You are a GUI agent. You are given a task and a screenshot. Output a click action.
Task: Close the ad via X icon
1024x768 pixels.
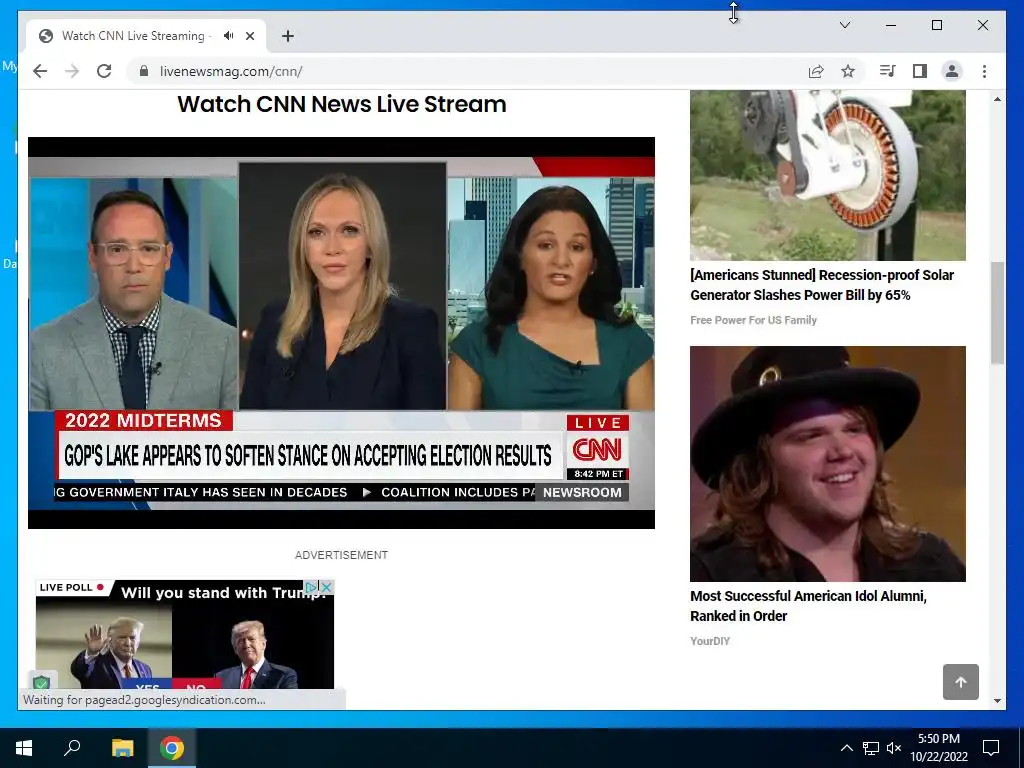[327, 587]
